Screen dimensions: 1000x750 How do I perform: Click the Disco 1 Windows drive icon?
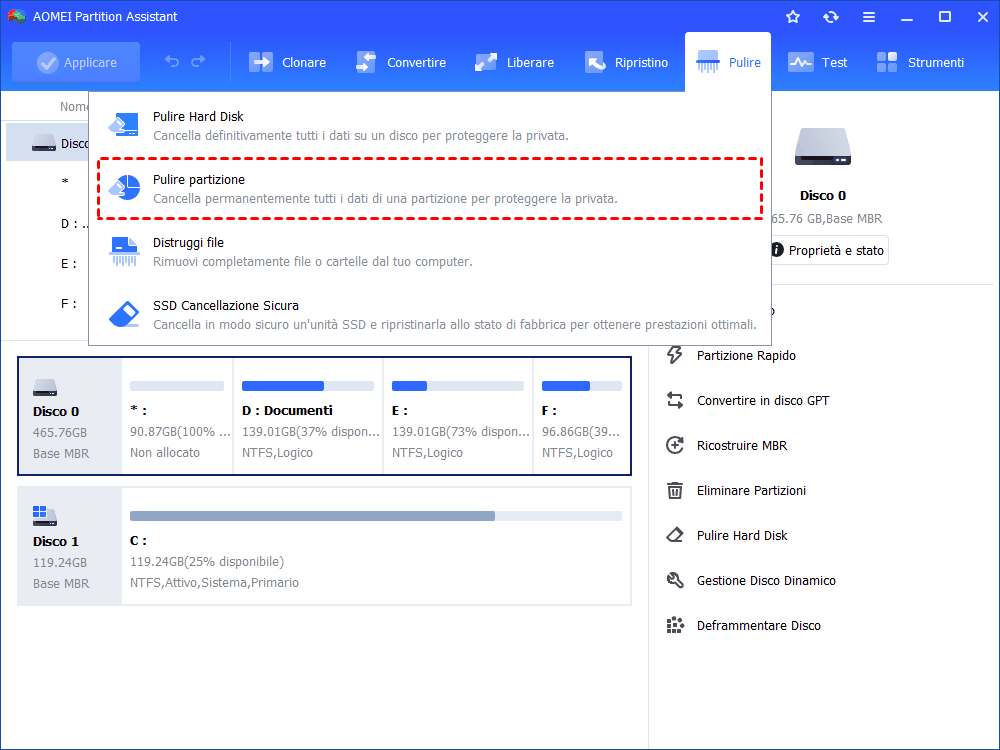[x=45, y=515]
